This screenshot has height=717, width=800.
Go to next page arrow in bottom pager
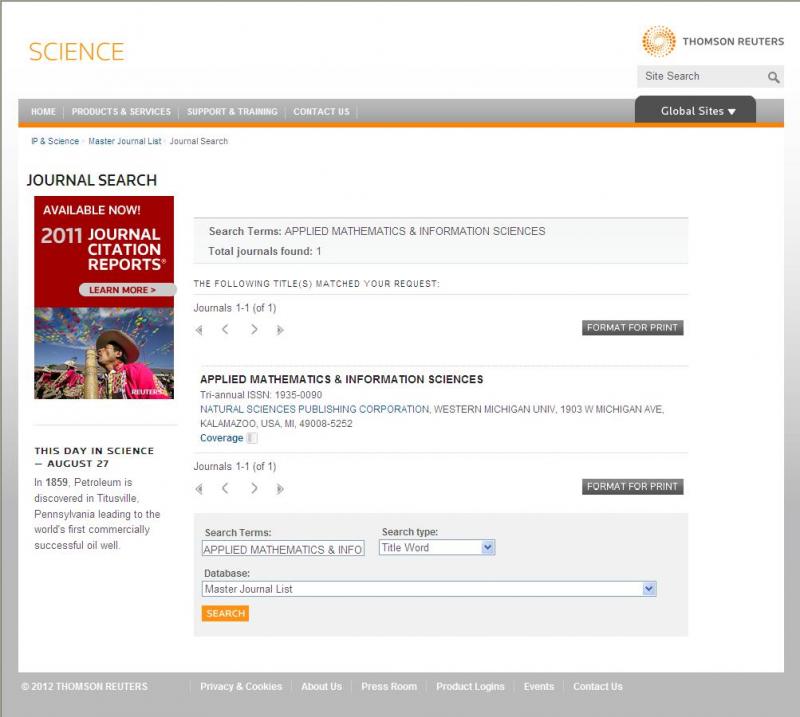click(254, 488)
